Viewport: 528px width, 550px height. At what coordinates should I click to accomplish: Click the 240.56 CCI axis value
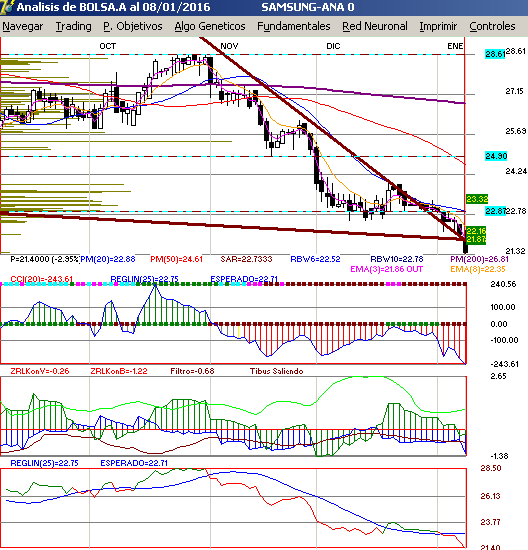503,284
